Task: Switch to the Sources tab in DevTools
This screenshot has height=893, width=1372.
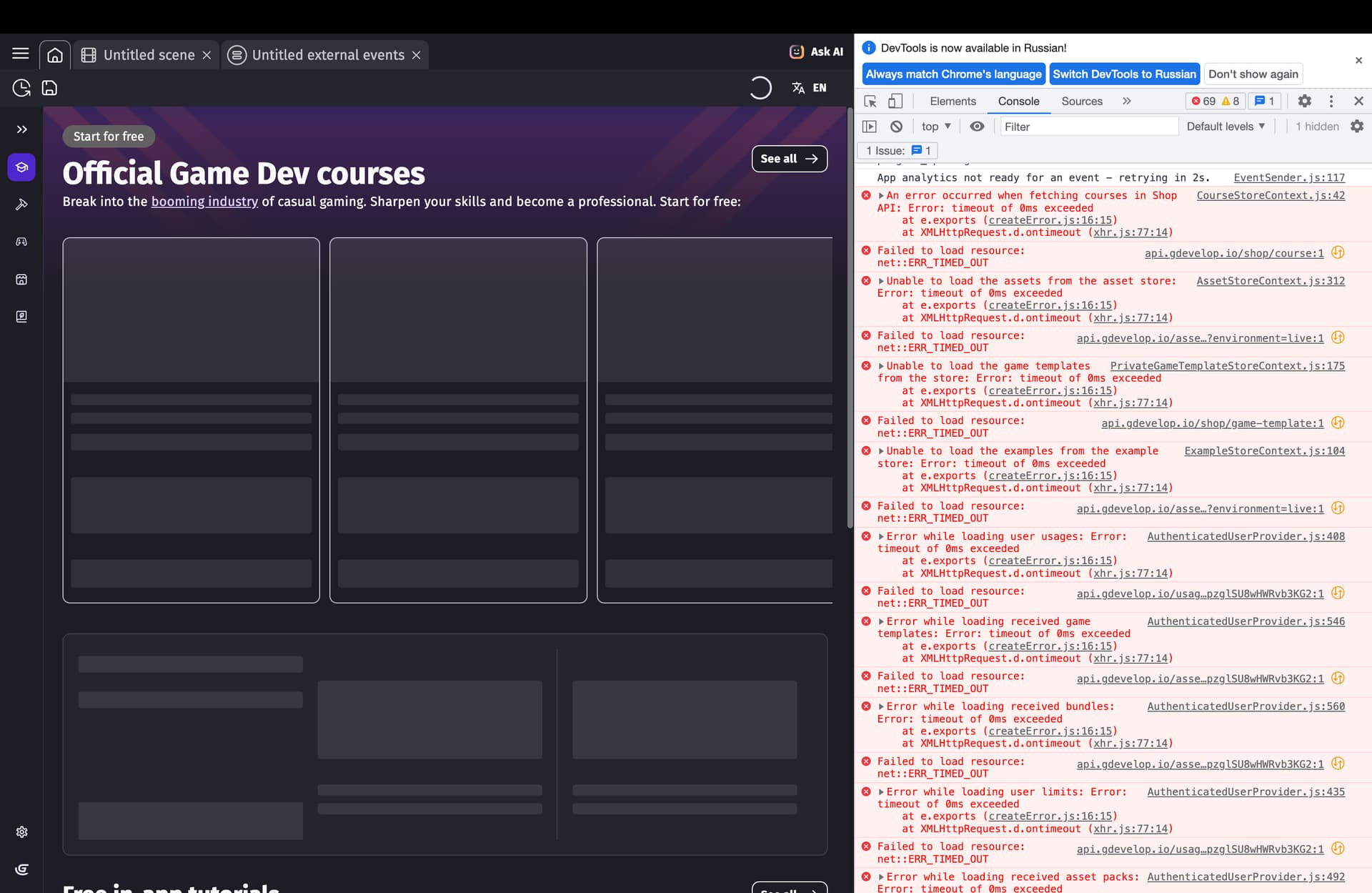Action: [x=1081, y=102]
